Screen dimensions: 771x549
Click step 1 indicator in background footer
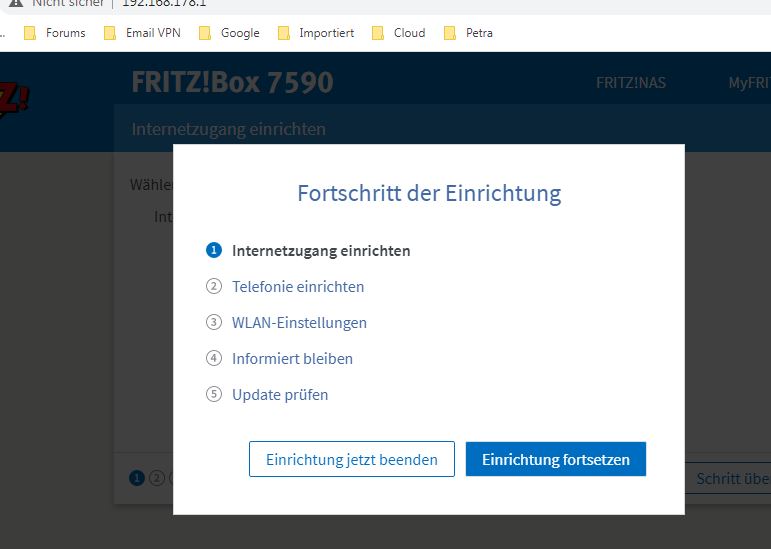coord(137,478)
